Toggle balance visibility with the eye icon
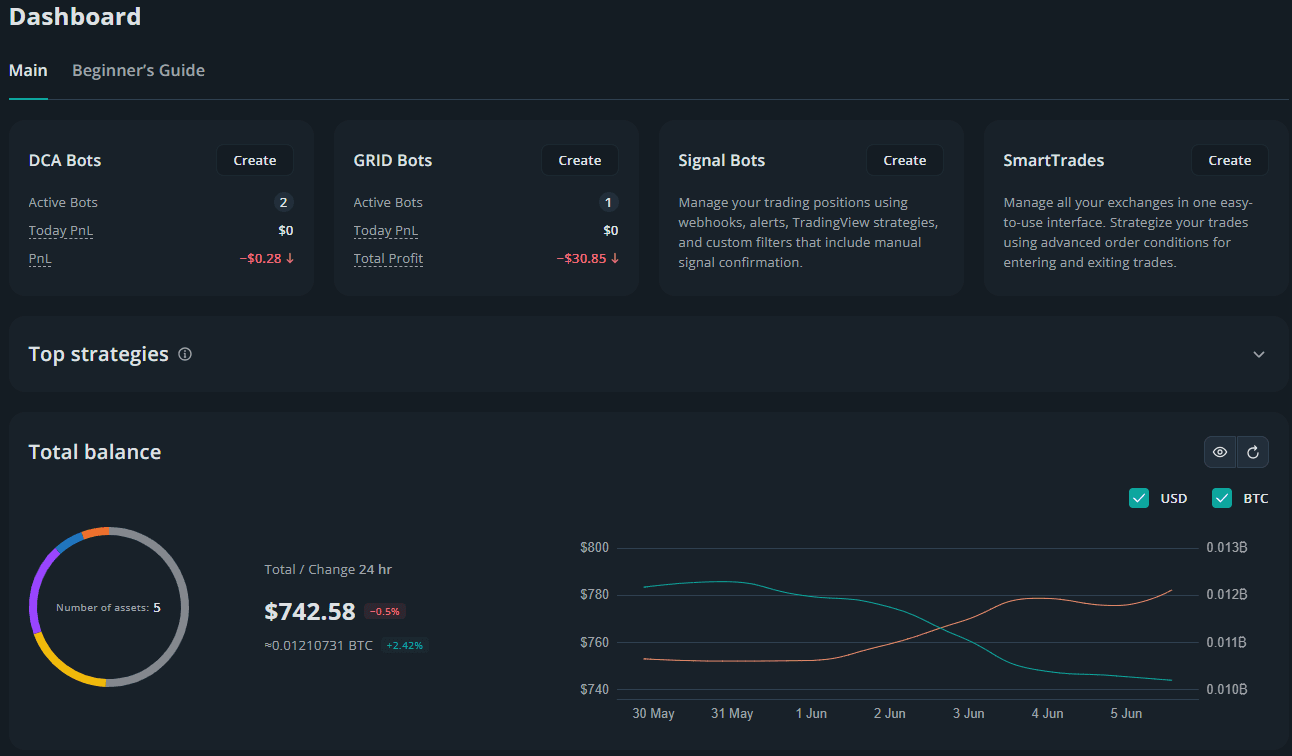The height and width of the screenshot is (756, 1292). (x=1220, y=452)
